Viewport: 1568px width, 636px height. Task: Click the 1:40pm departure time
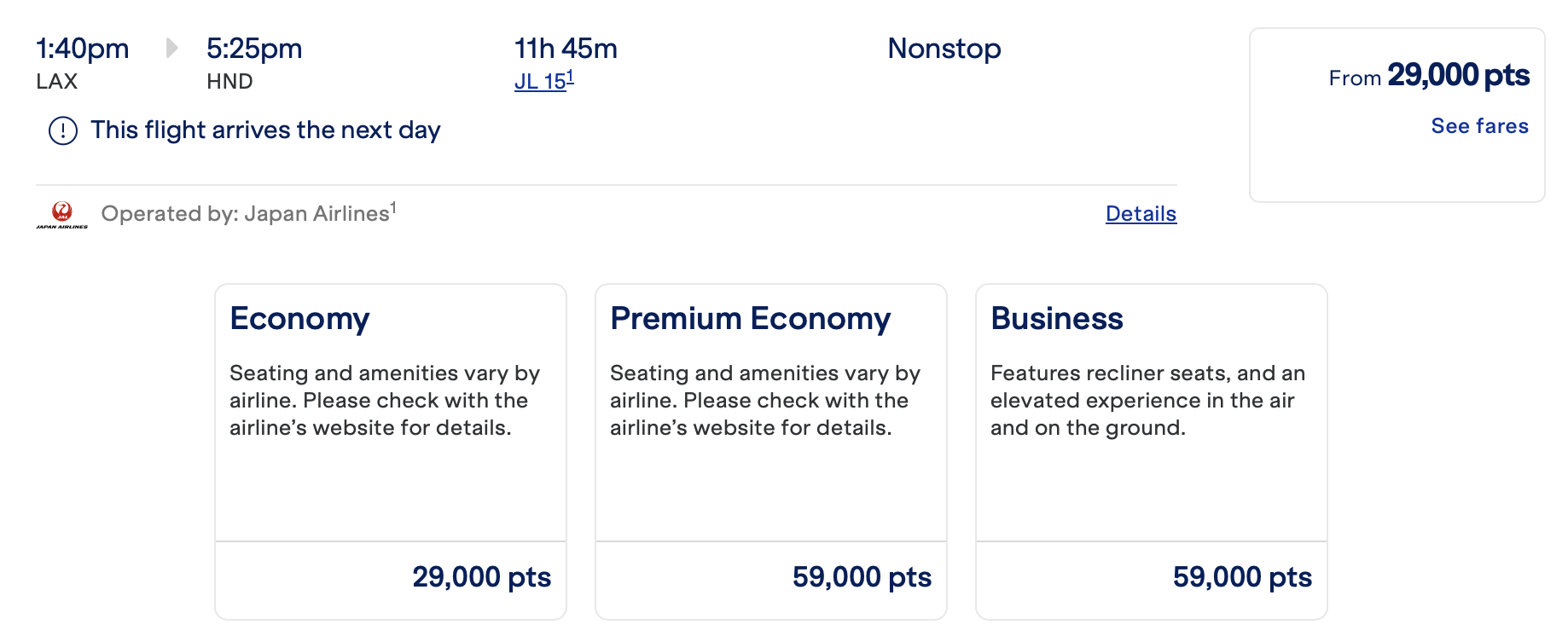tap(82, 49)
